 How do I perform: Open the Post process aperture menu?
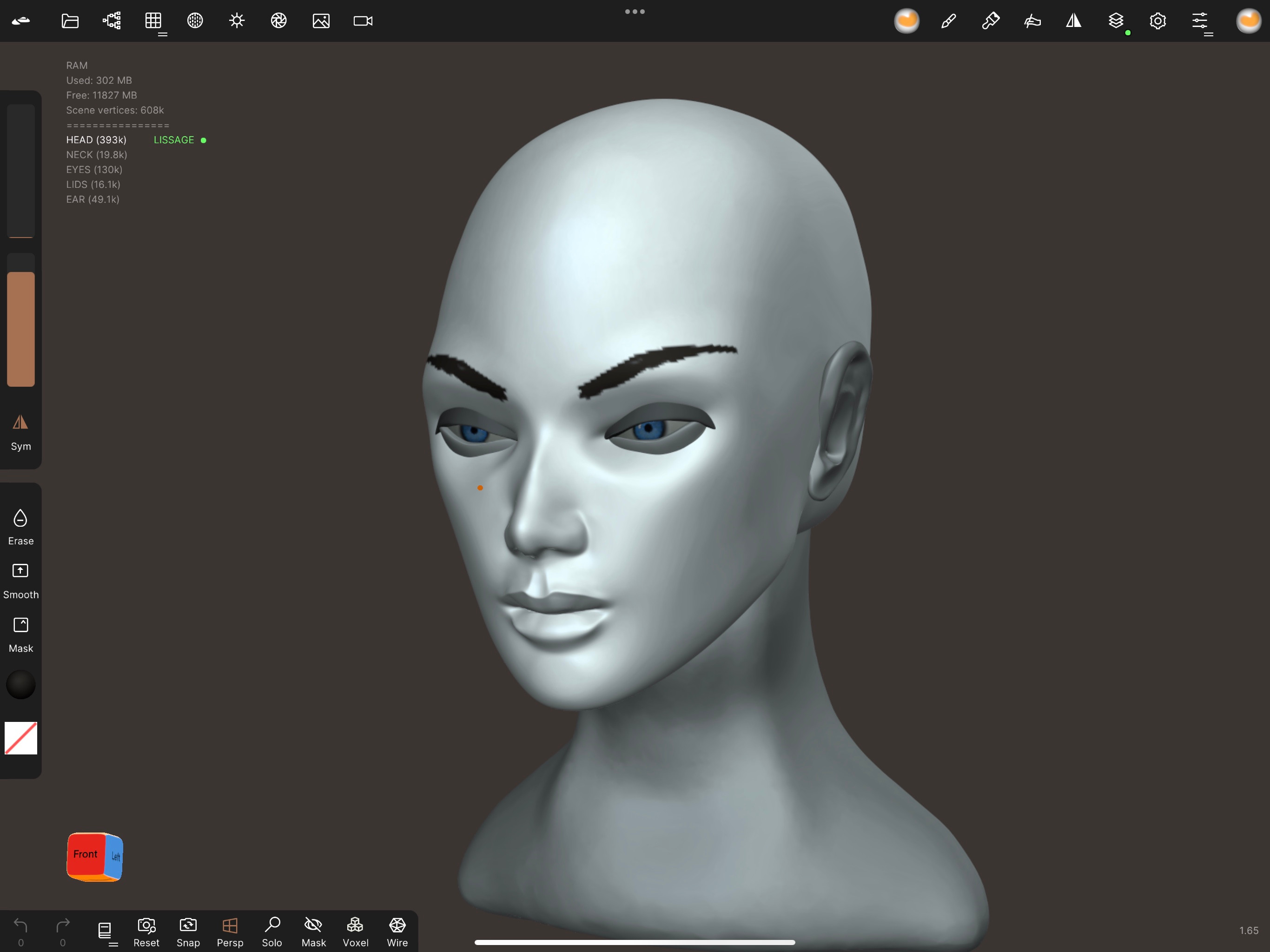point(279,21)
